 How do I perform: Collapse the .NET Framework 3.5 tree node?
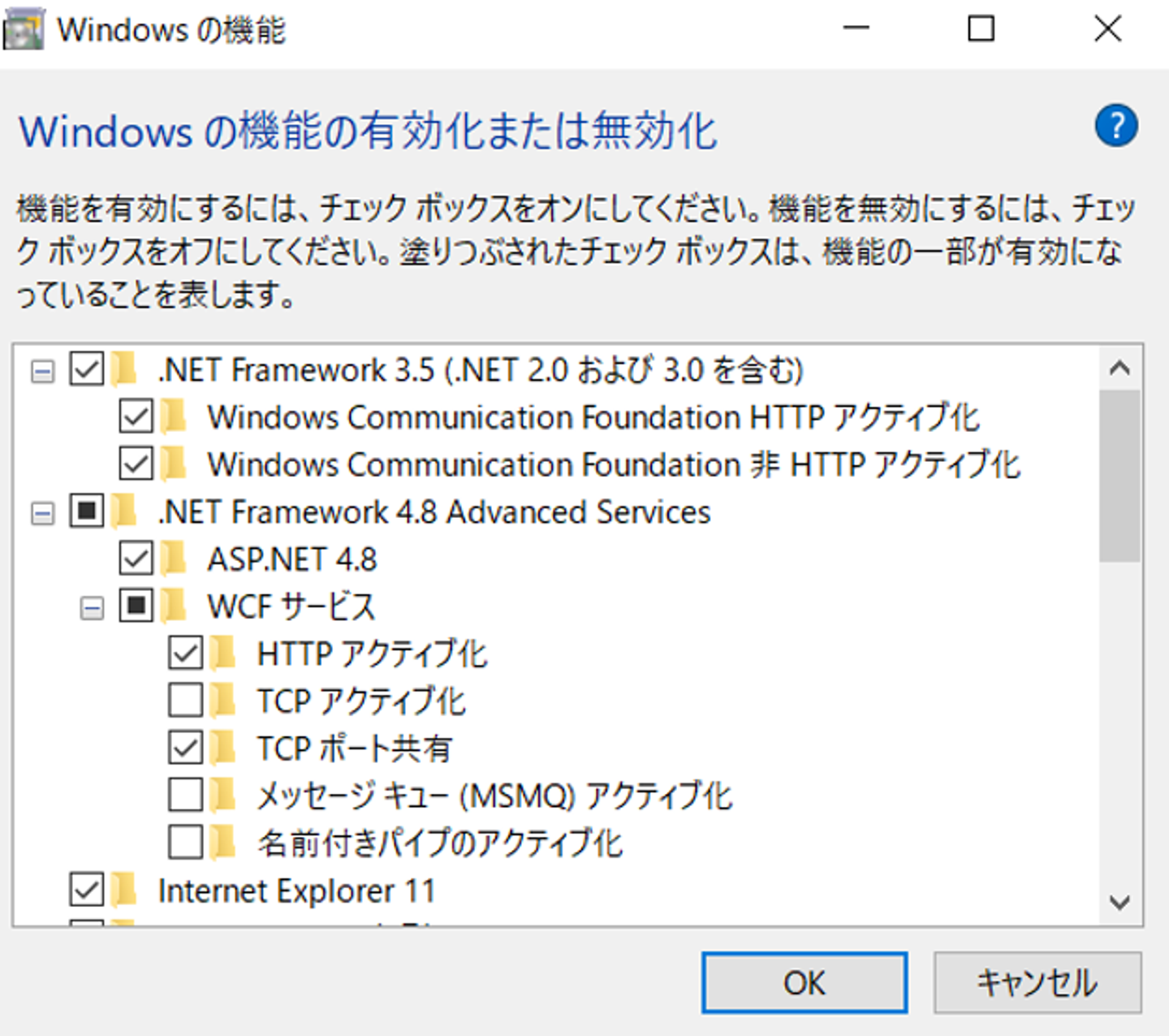point(42,371)
